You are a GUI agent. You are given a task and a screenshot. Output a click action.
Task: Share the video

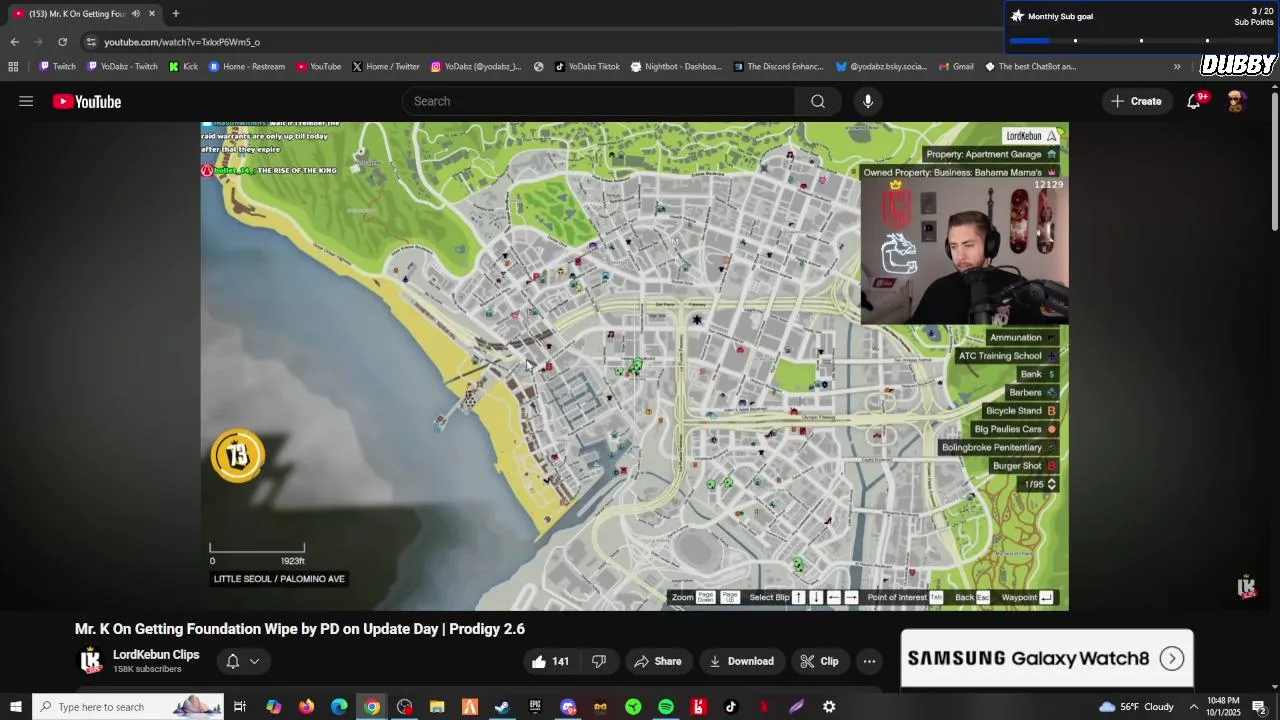pyautogui.click(x=657, y=661)
